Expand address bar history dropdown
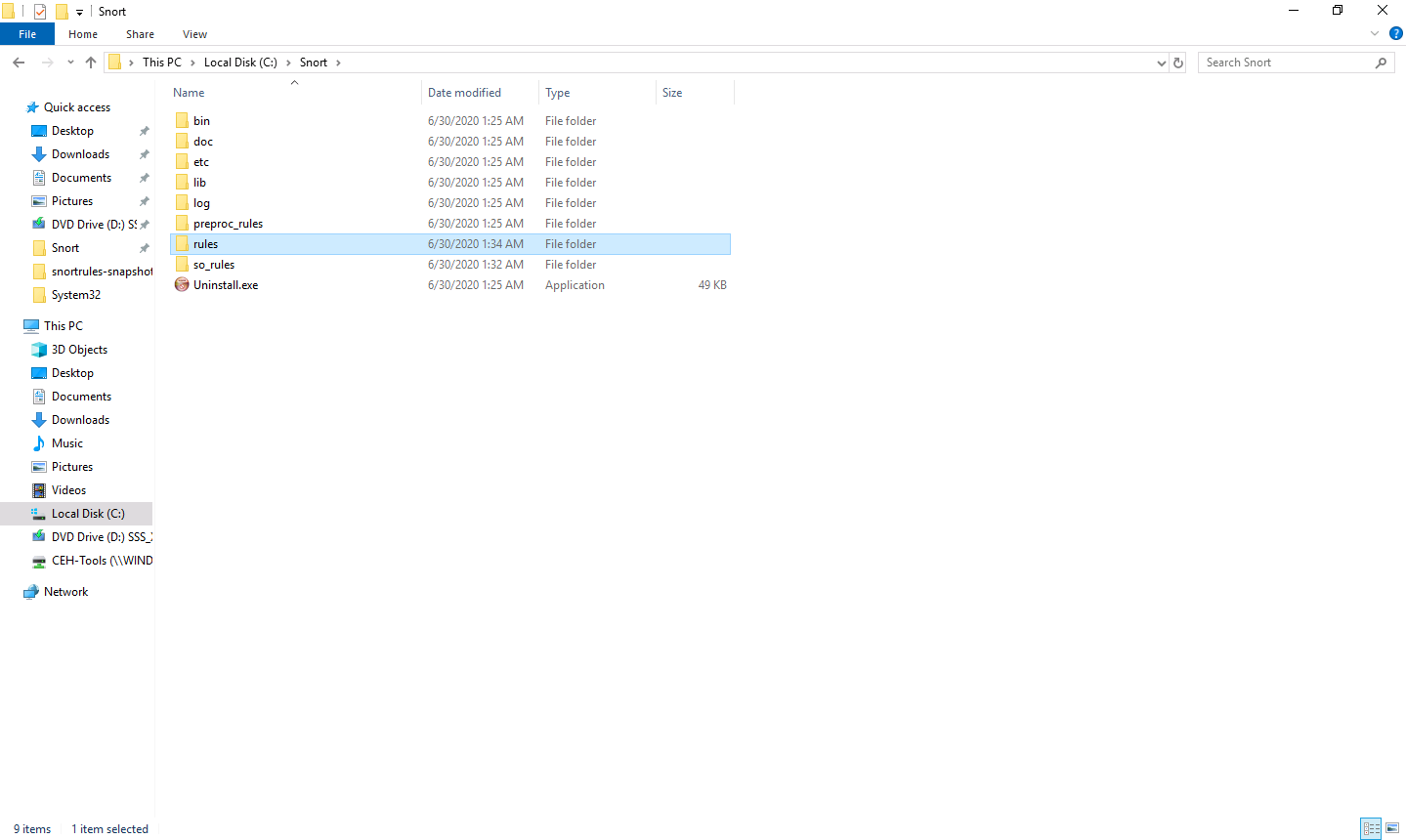This screenshot has width=1406, height=840. [1161, 63]
